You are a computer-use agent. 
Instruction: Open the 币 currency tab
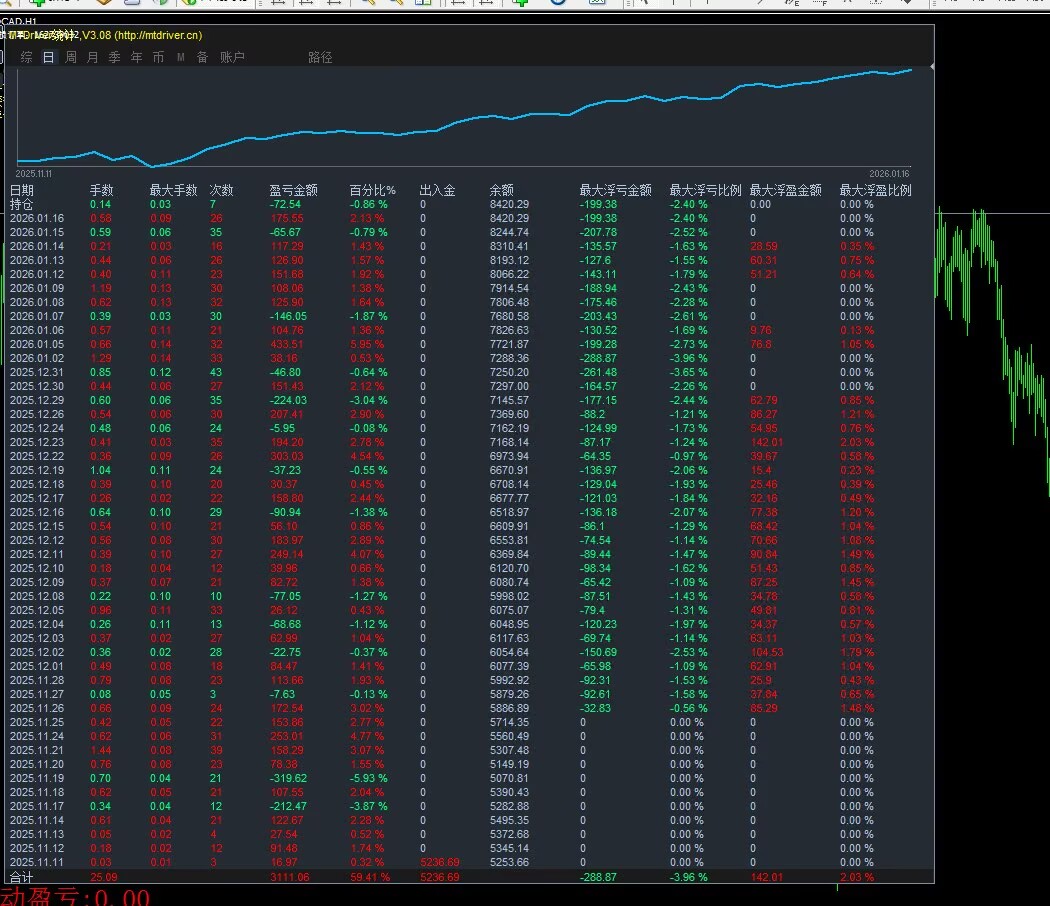159,57
